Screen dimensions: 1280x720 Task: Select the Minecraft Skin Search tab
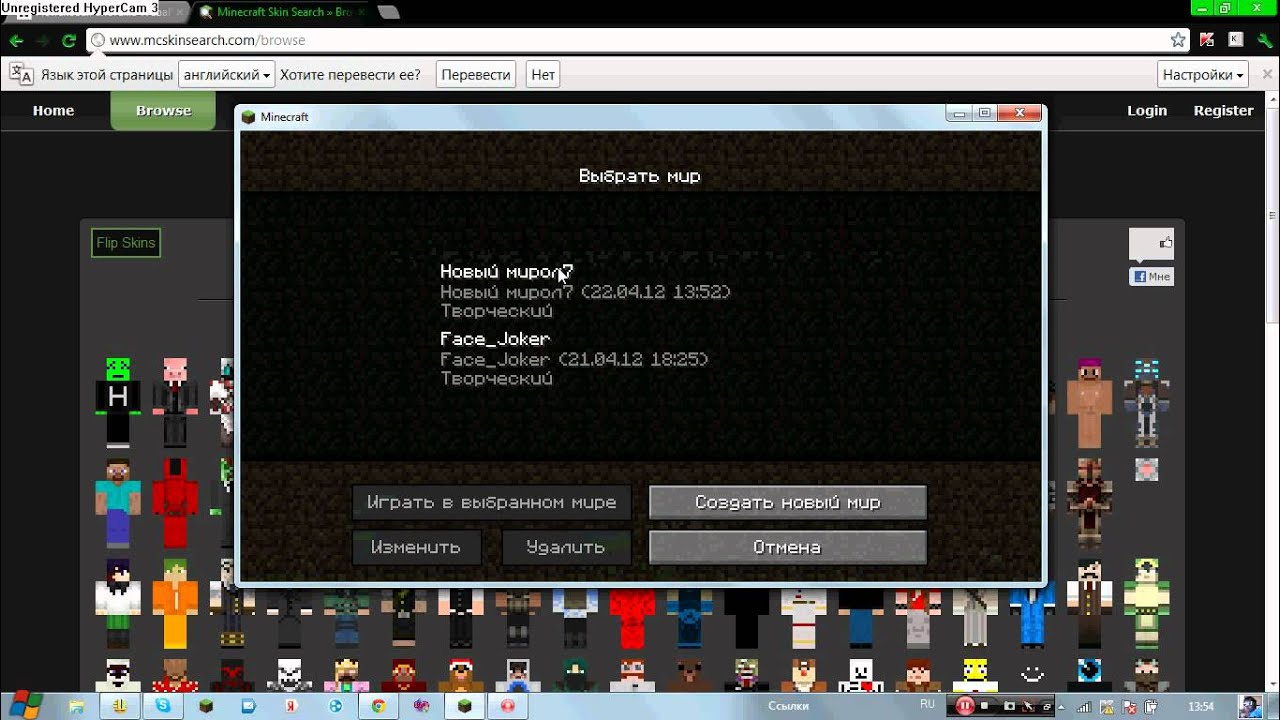pos(282,12)
